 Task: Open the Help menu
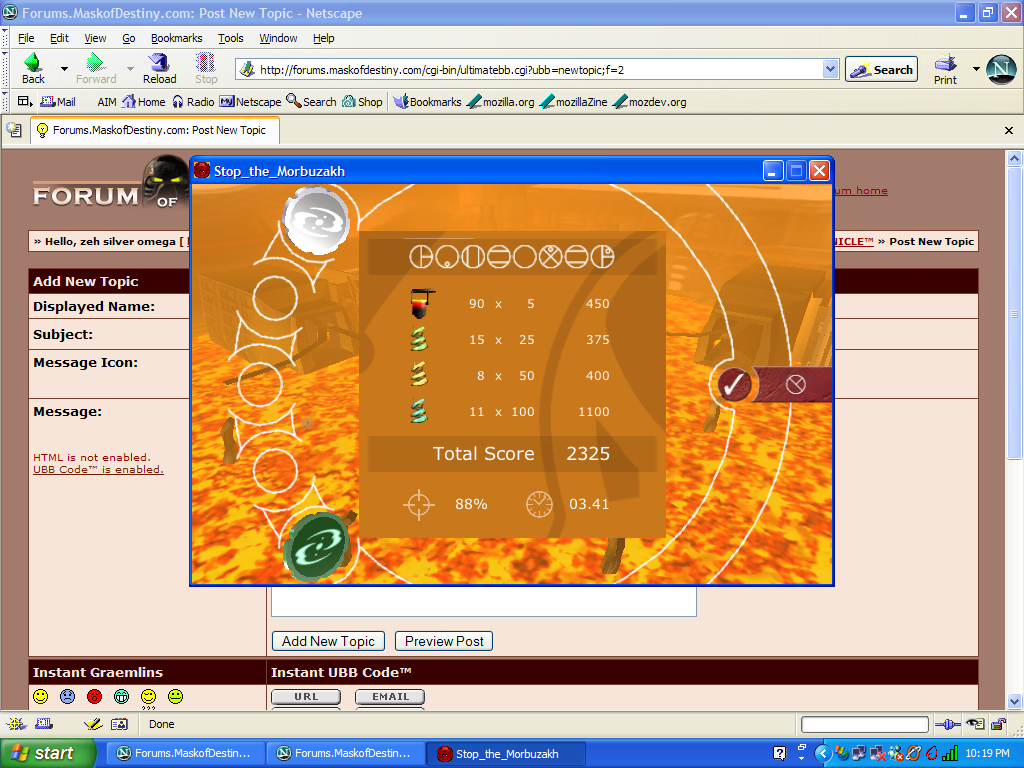click(323, 38)
